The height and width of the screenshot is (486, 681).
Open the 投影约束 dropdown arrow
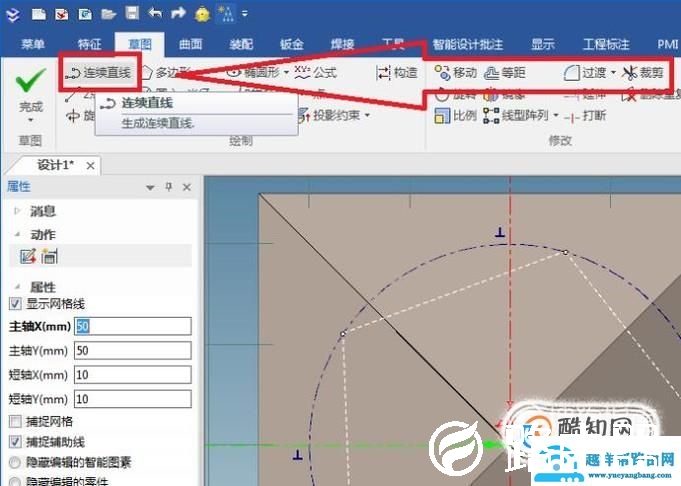[367, 115]
